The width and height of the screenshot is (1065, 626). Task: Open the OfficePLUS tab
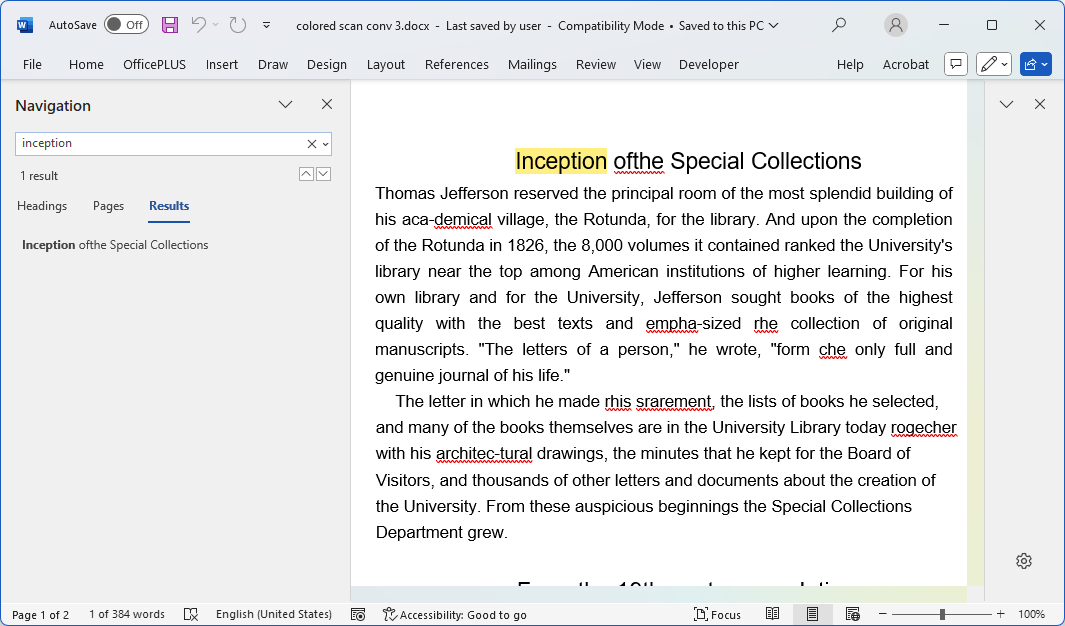pyautogui.click(x=154, y=65)
